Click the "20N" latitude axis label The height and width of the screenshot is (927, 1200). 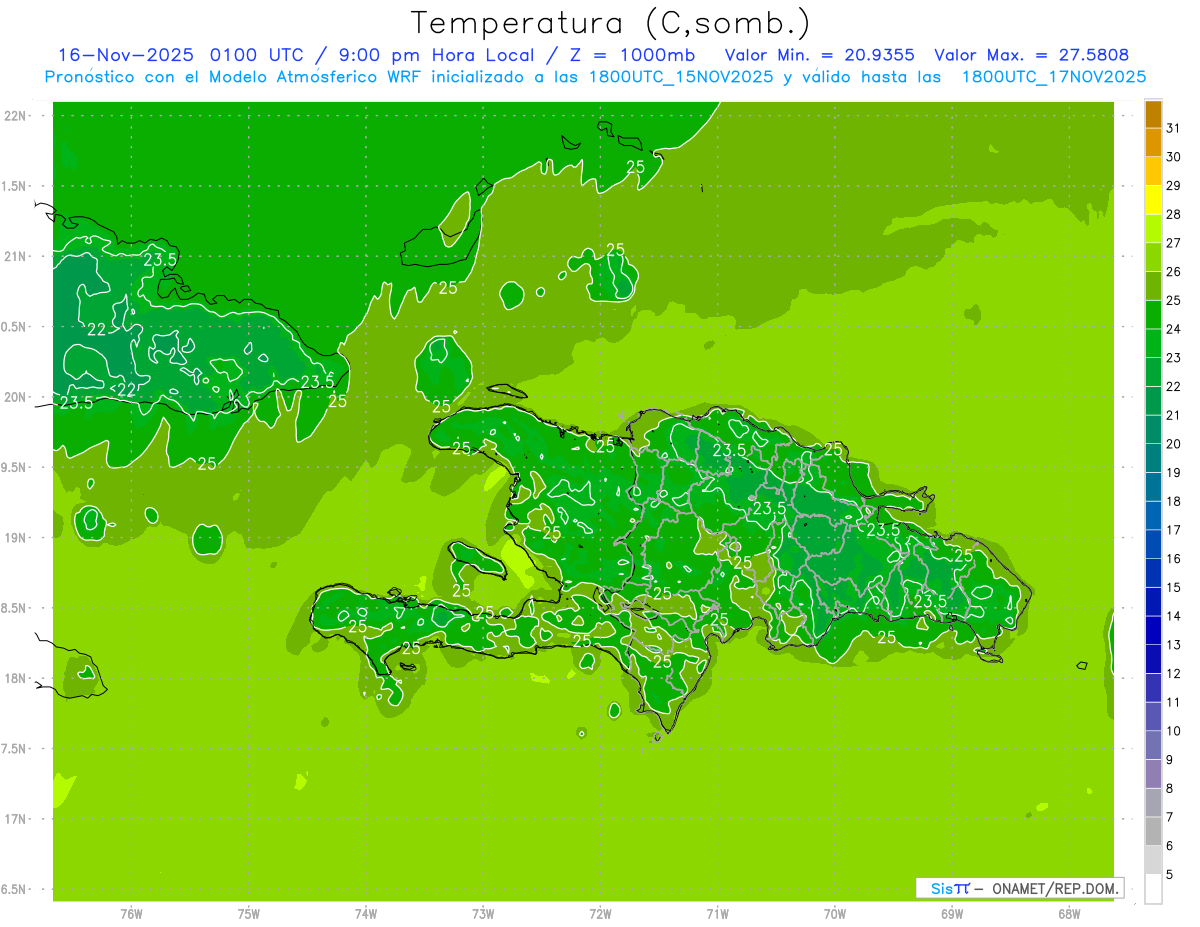click(x=16, y=397)
